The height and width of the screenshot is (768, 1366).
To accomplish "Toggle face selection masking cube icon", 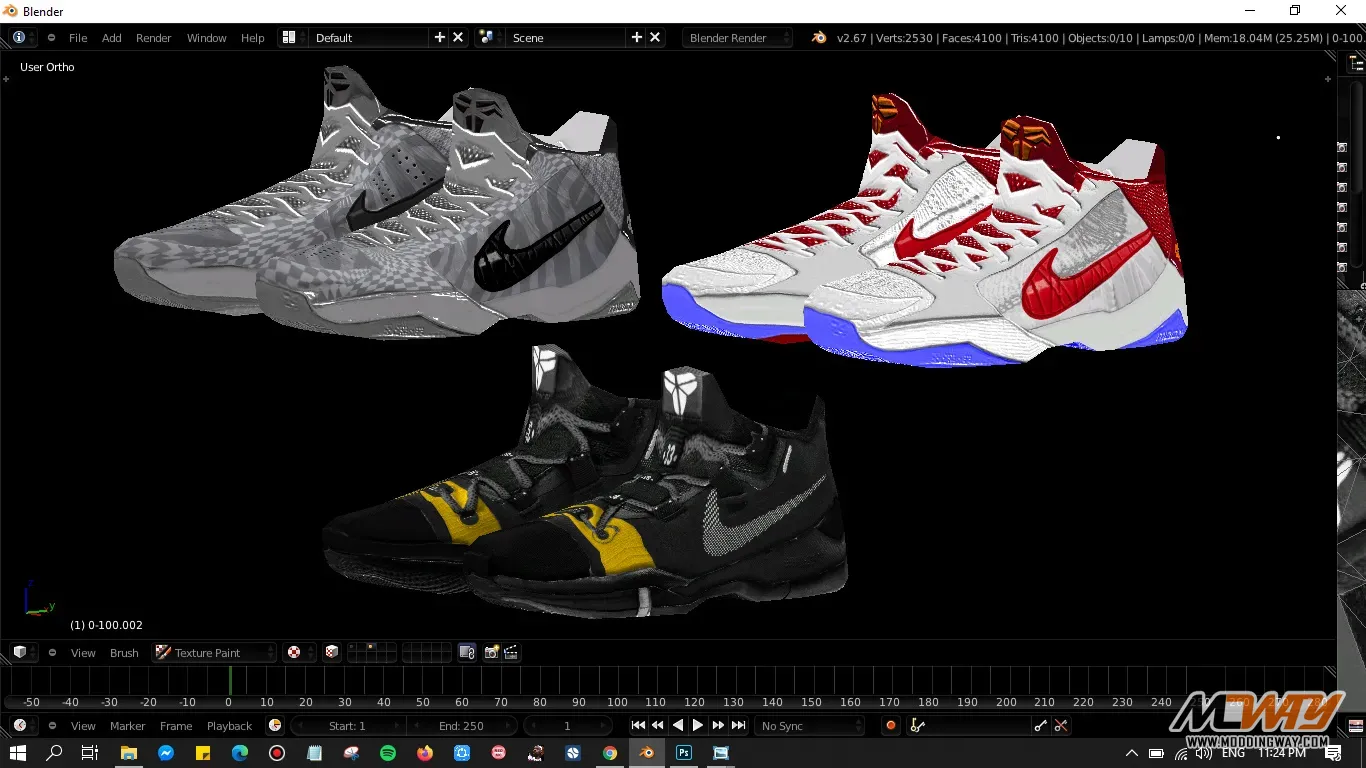I will coord(331,653).
